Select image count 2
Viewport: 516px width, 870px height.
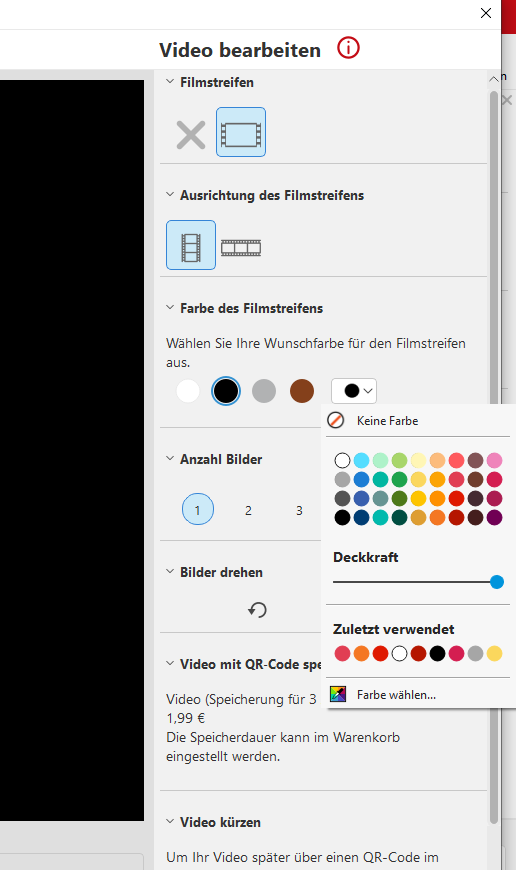(x=248, y=510)
